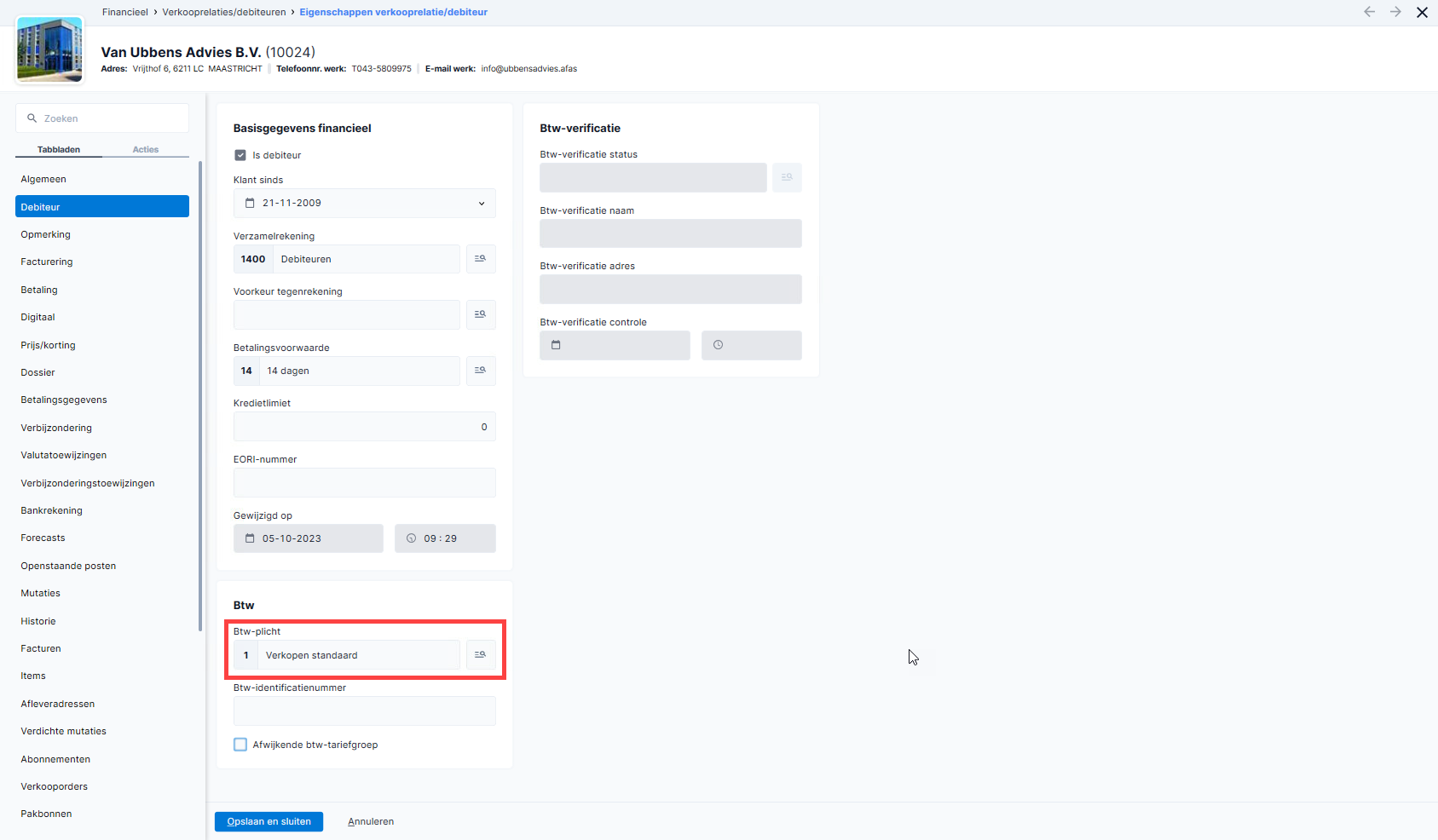Click the Annuleren link
The image size is (1438, 840).
point(371,822)
